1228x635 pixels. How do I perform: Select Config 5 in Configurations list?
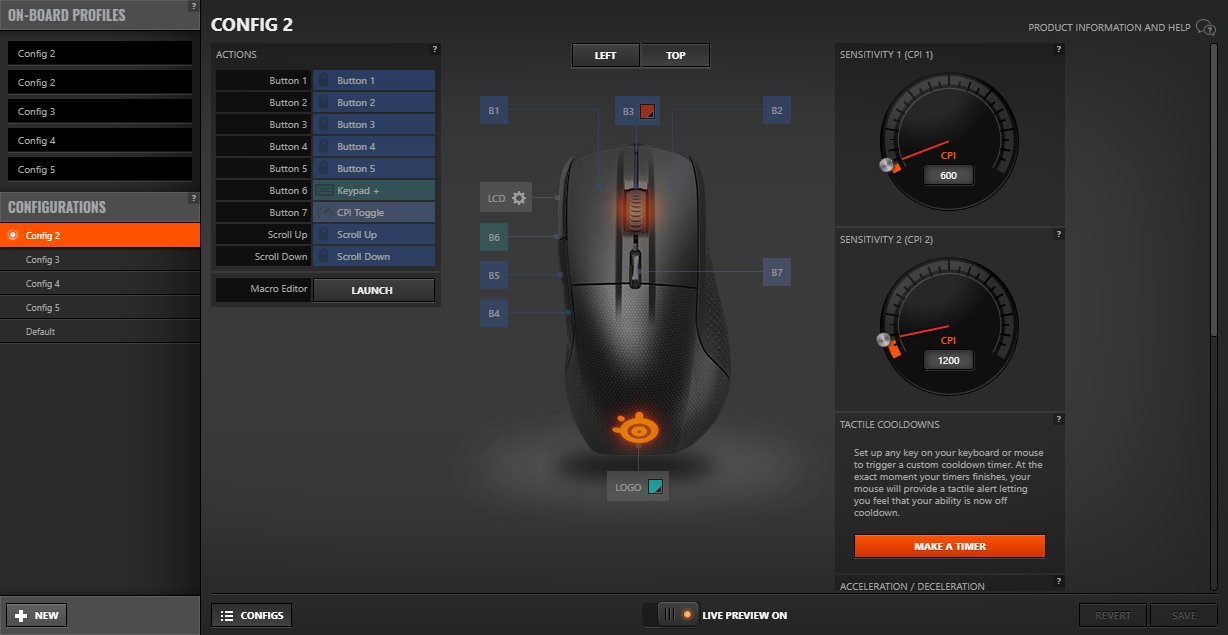[x=100, y=307]
